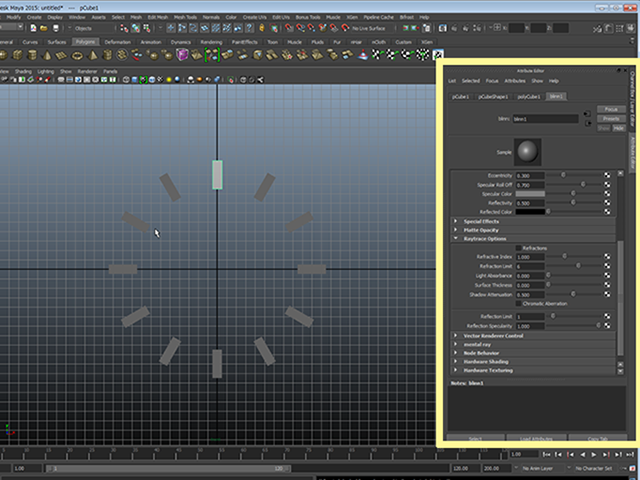640x480 pixels.
Task: Switch to the Deformation shelf tab
Action: [x=118, y=42]
